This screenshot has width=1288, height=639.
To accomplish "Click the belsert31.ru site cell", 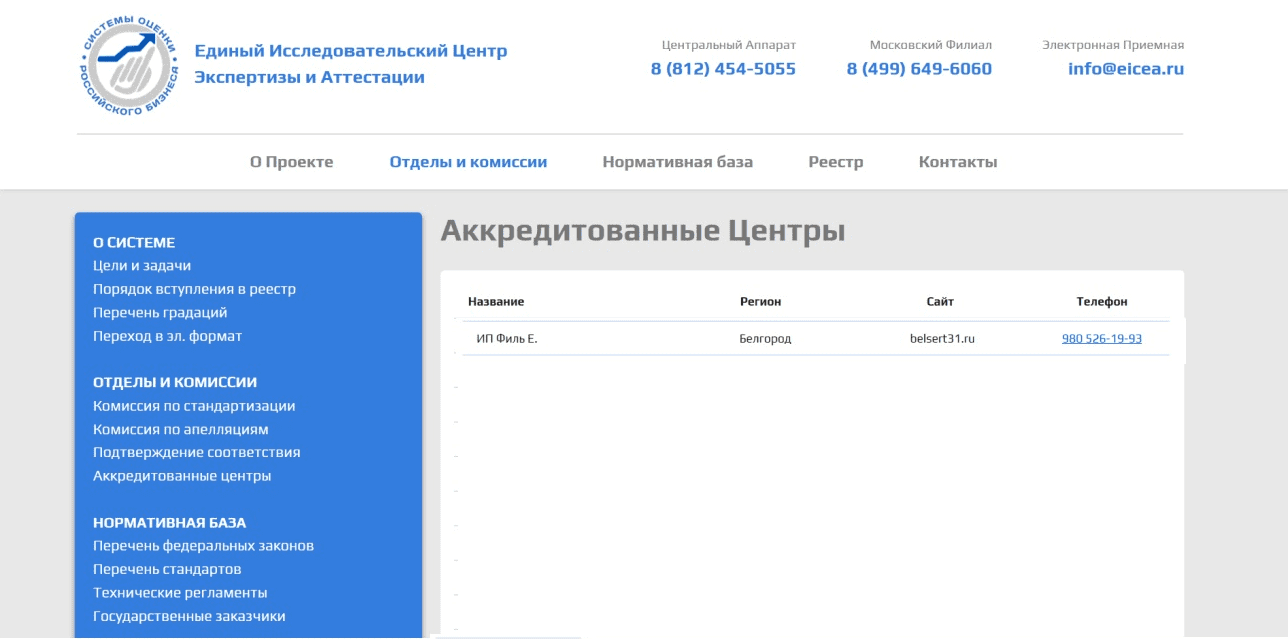I will point(942,339).
